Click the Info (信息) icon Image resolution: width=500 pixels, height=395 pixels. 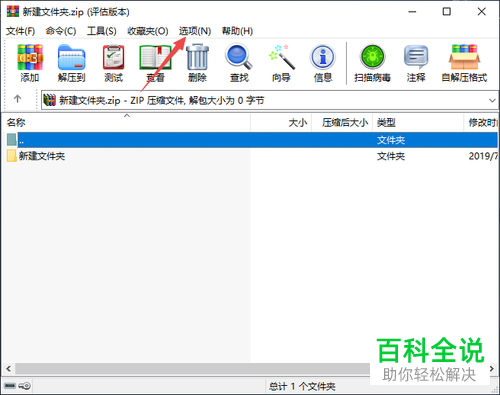(x=323, y=57)
